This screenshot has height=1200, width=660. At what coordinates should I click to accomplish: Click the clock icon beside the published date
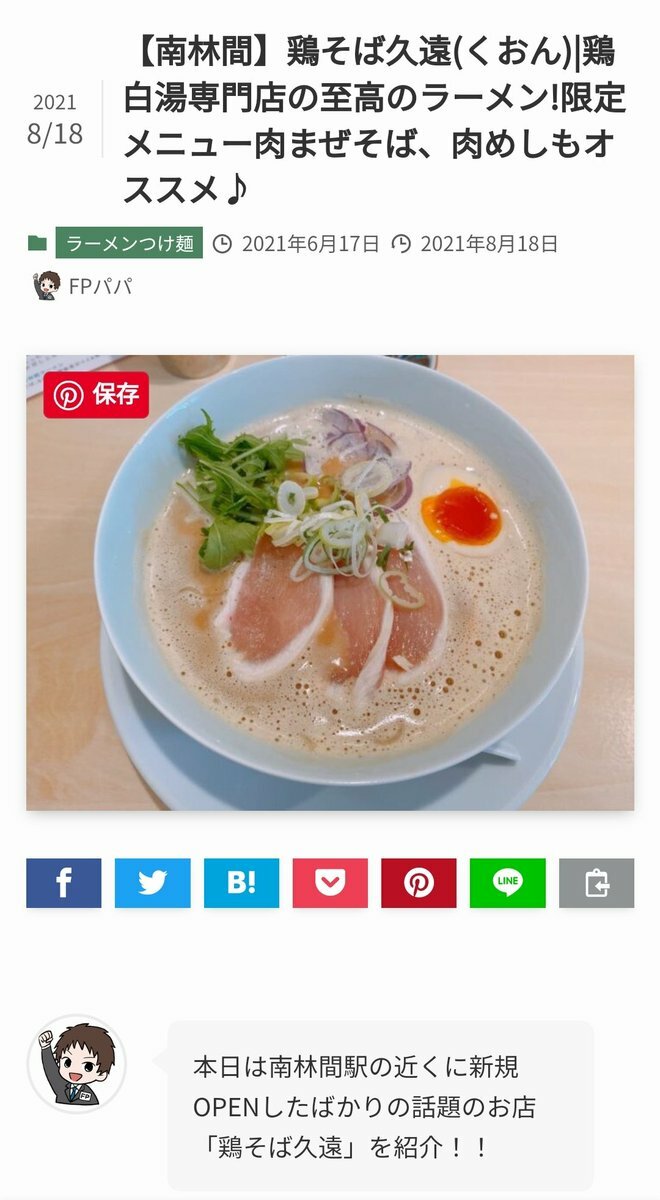tap(224, 243)
